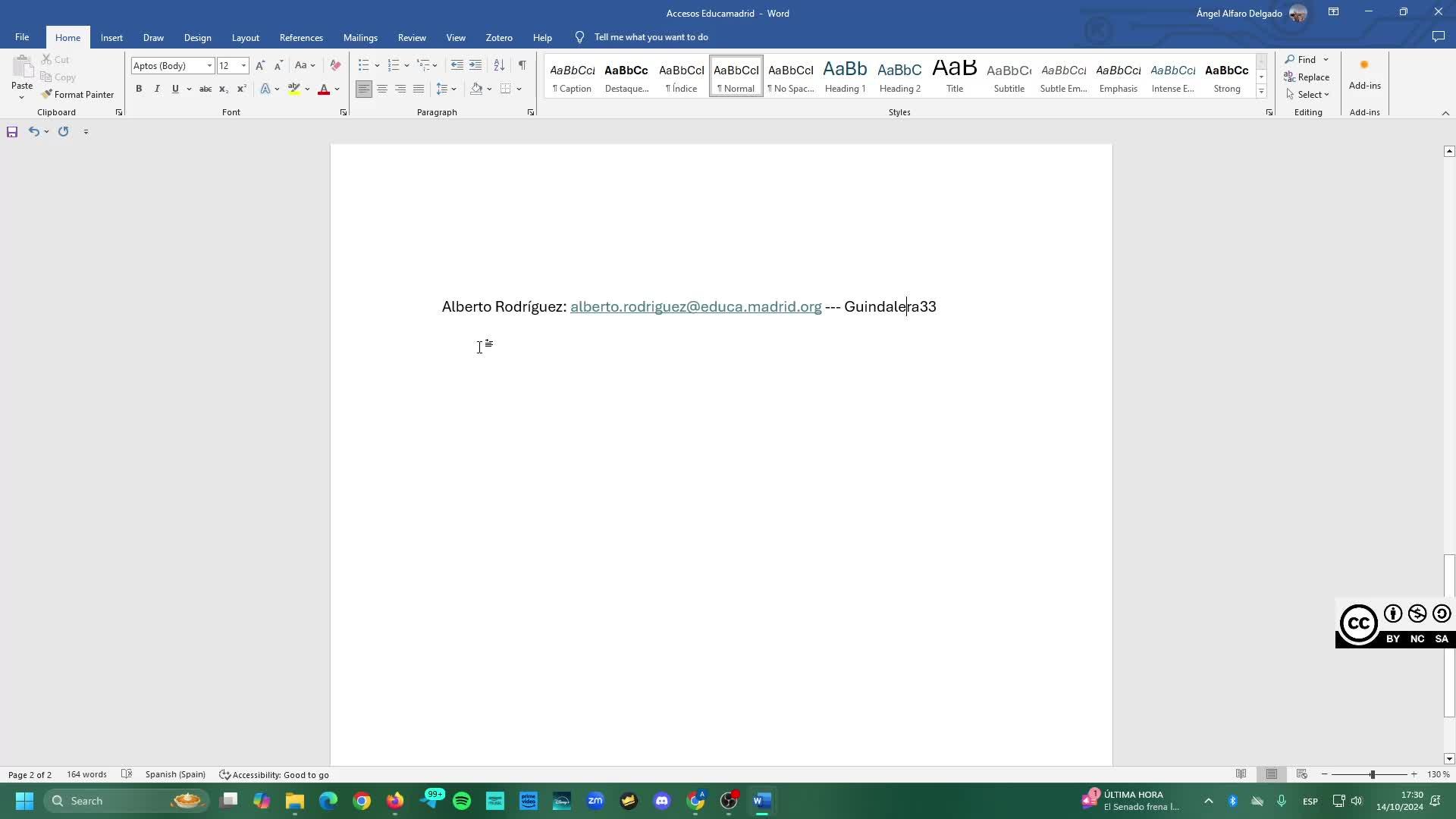1456x819 pixels.
Task: Click the alberto.rodriguez@educa.madrid.org link
Action: [695, 306]
